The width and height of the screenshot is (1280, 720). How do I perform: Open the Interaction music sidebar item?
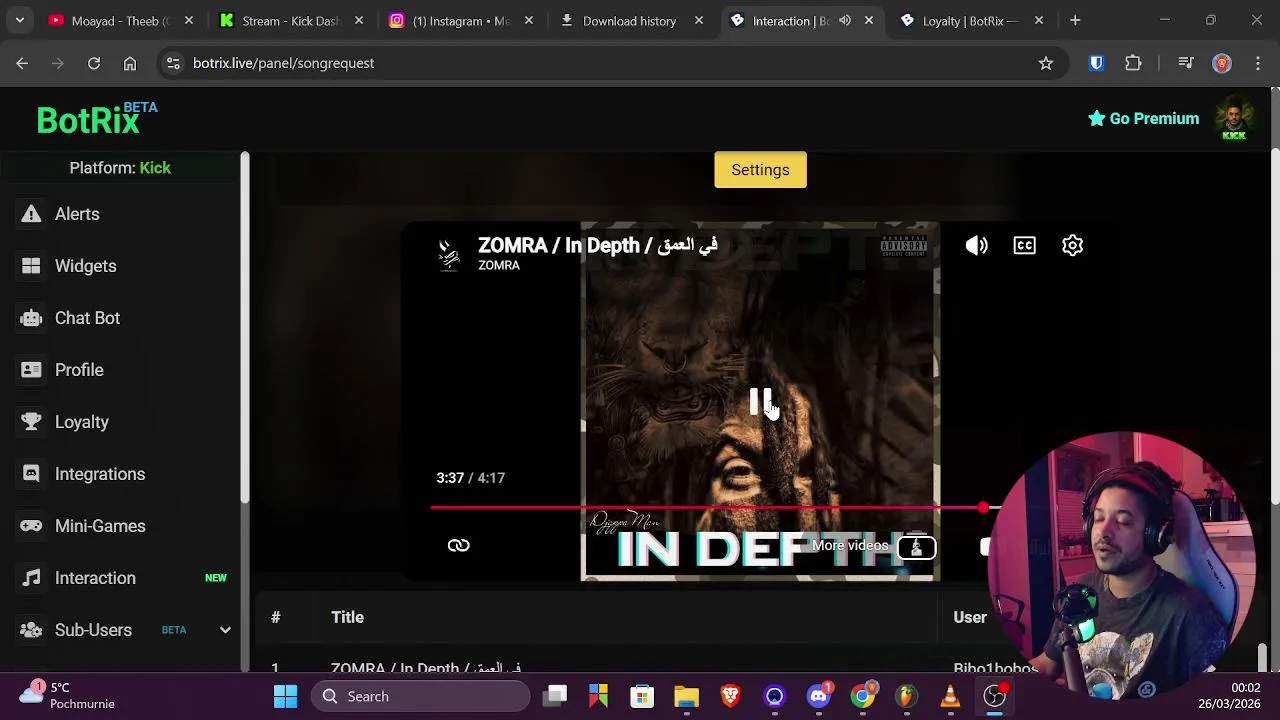click(x=95, y=578)
